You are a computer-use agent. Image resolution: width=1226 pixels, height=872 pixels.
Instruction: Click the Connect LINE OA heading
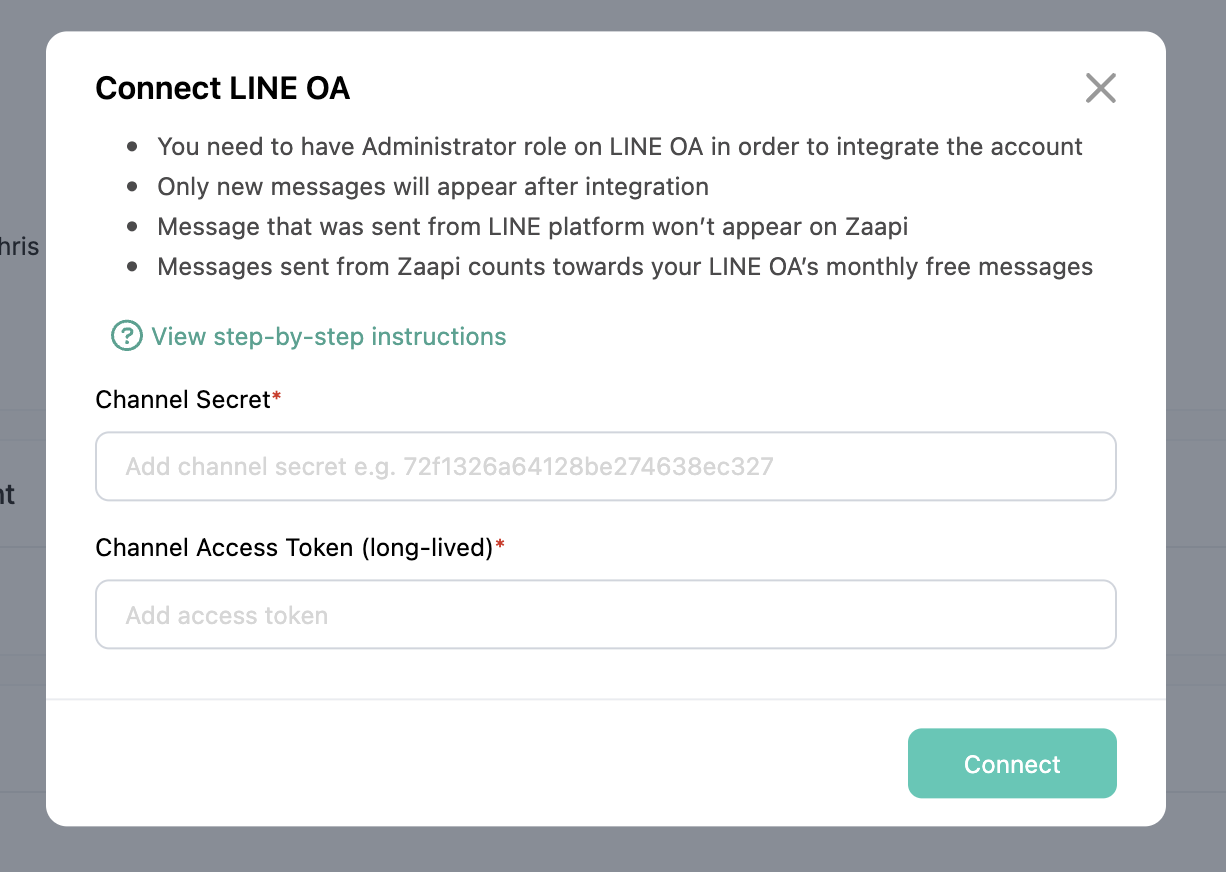(x=222, y=88)
